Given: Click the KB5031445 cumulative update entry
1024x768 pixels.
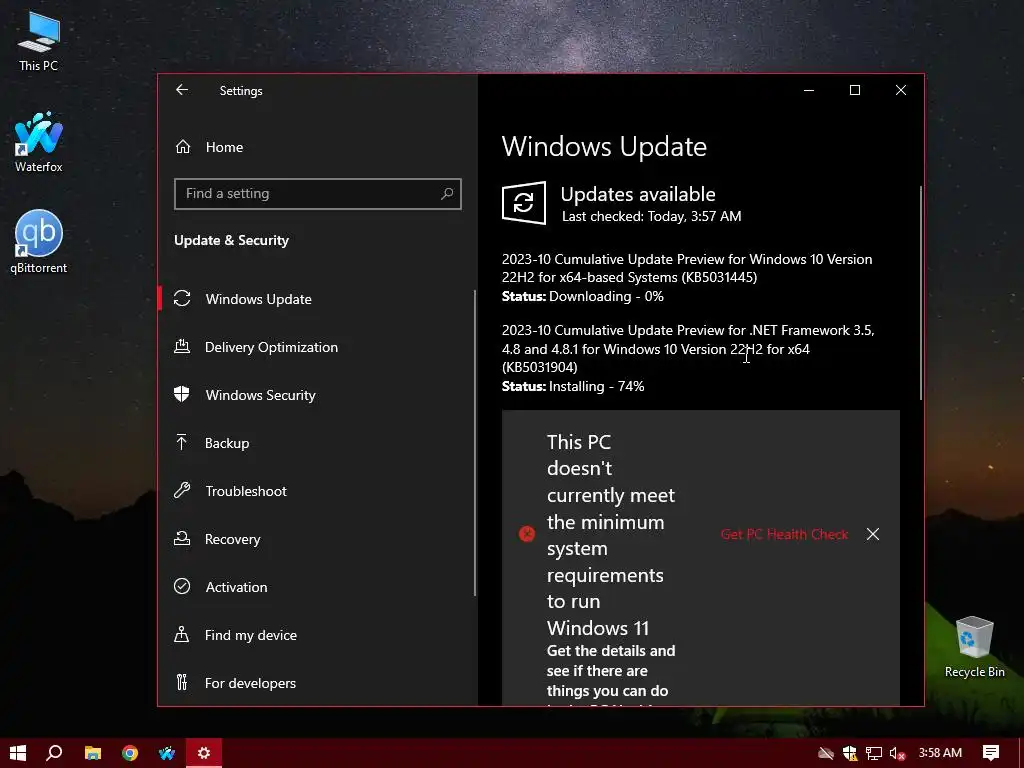Looking at the screenshot, I should 687,268.
